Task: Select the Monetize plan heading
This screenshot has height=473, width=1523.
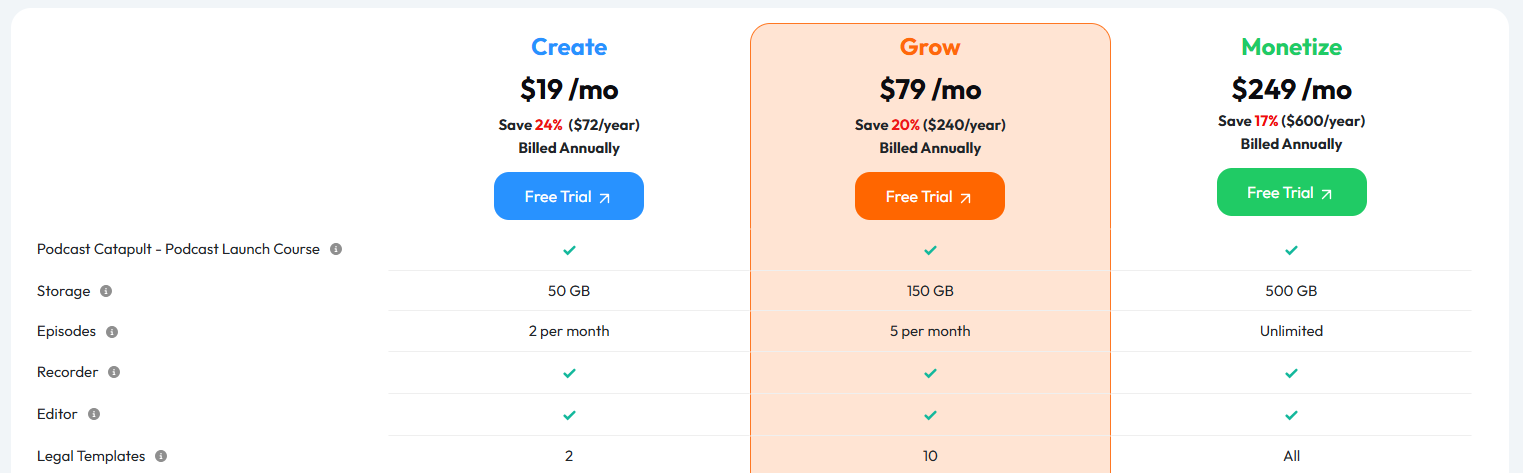Action: (1291, 47)
